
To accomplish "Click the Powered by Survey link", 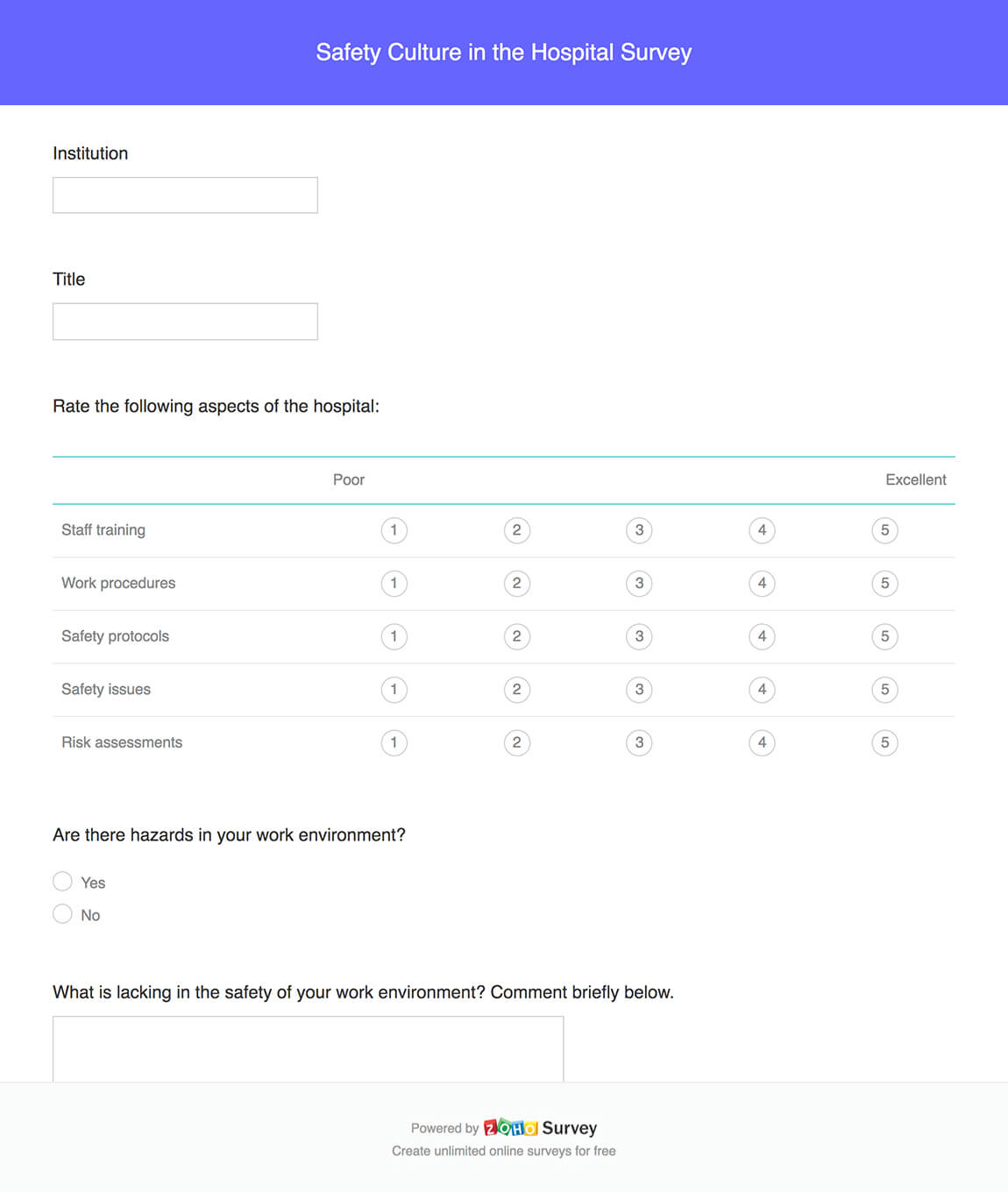I will (504, 1128).
